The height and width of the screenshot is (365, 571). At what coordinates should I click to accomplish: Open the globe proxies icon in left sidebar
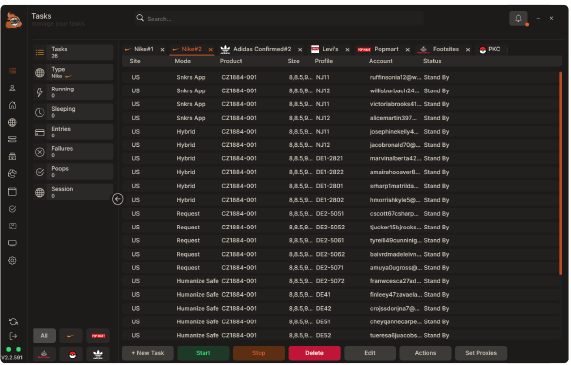pos(12,122)
